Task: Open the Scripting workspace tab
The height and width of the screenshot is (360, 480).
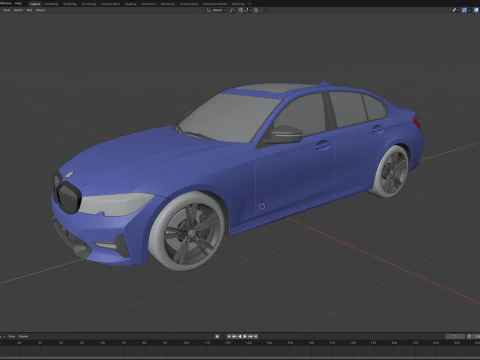Action: (238, 4)
